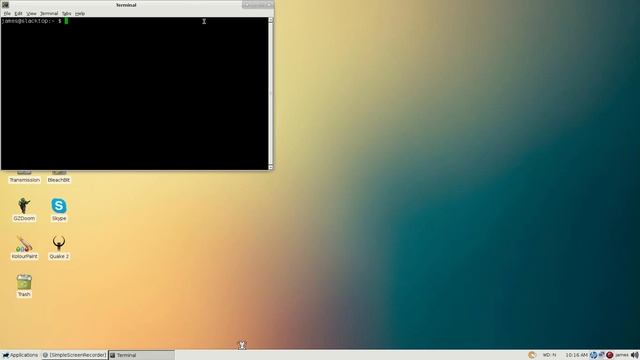Viewport: 640px width, 360px height.
Task: Open the File menu in Terminal
Action: pos(7,13)
